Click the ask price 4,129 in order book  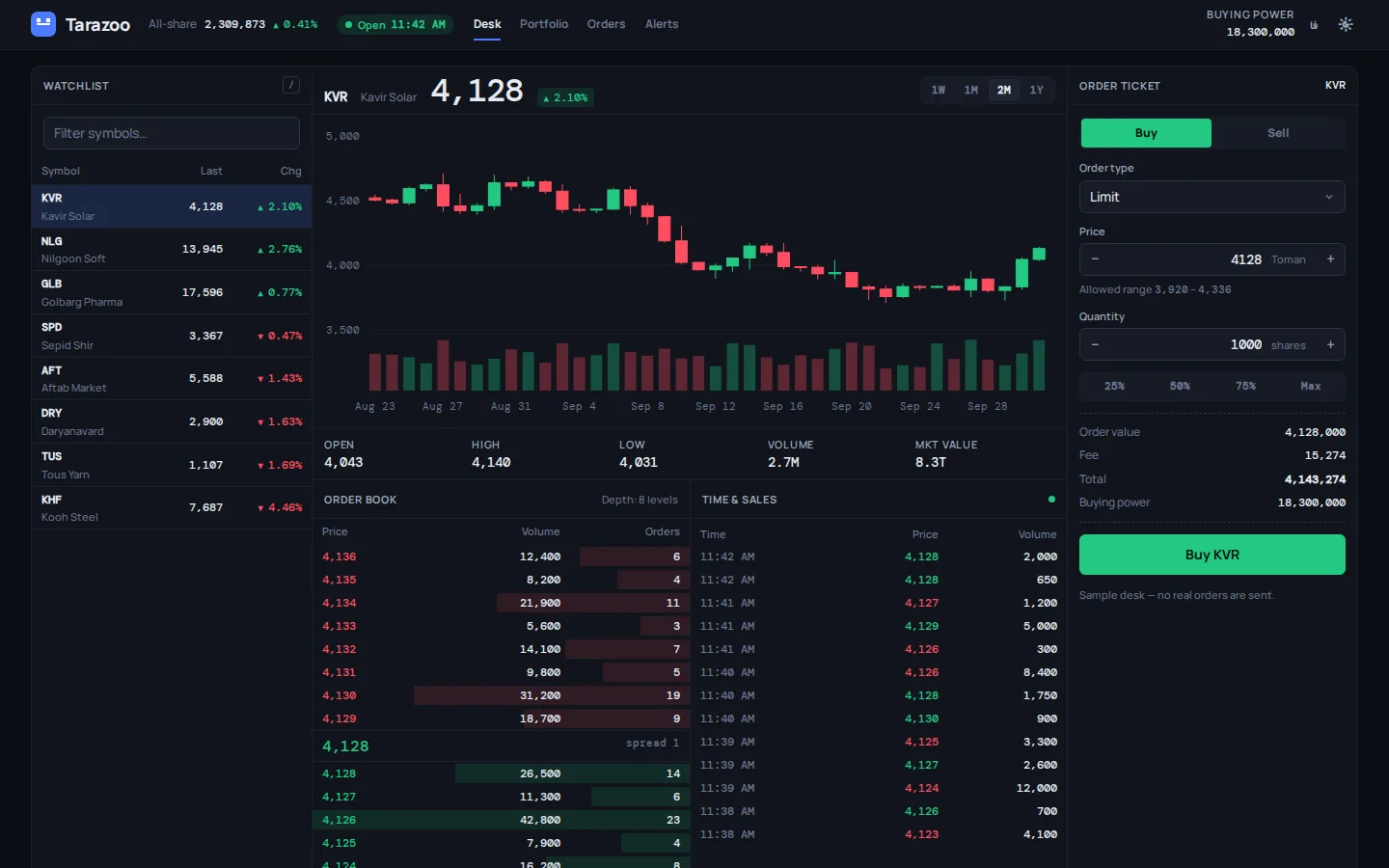(340, 719)
